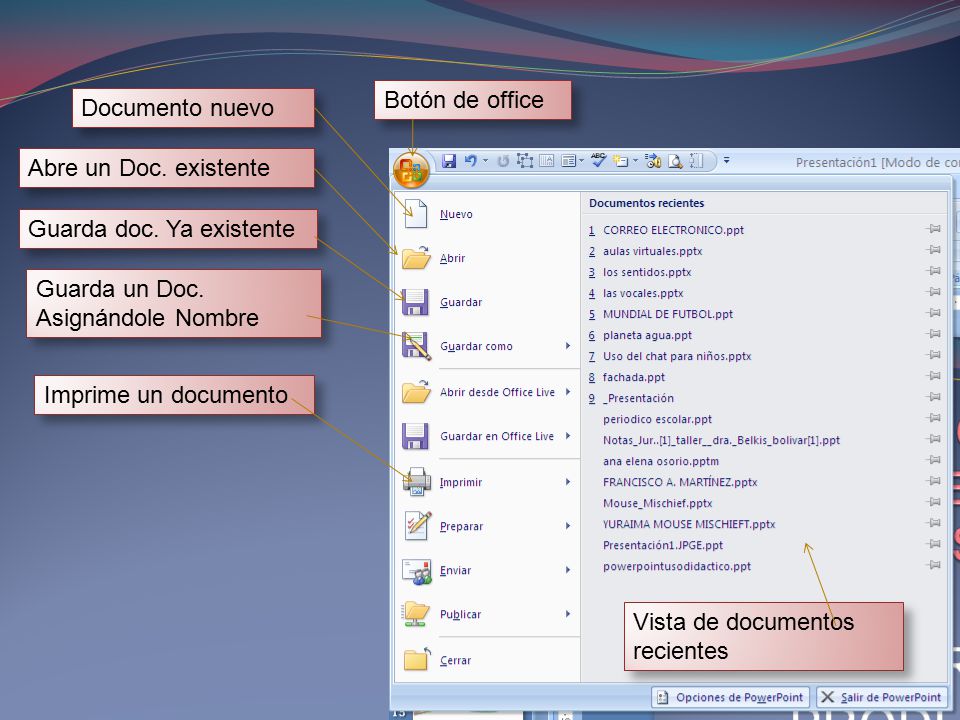The height and width of the screenshot is (720, 960).
Task: Expand the Enviar submenu arrow
Action: [x=569, y=570]
